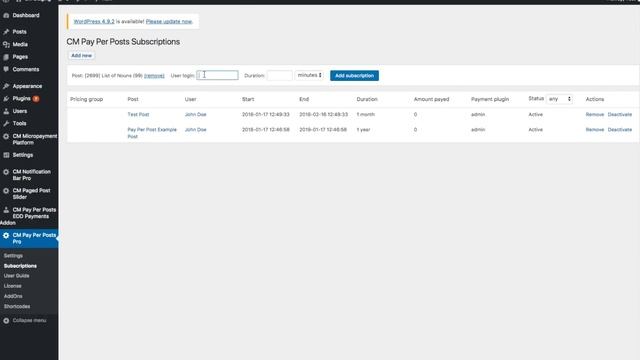This screenshot has height=360, width=640.
Task: Open the minutes duration unit dropdown
Action: point(309,75)
